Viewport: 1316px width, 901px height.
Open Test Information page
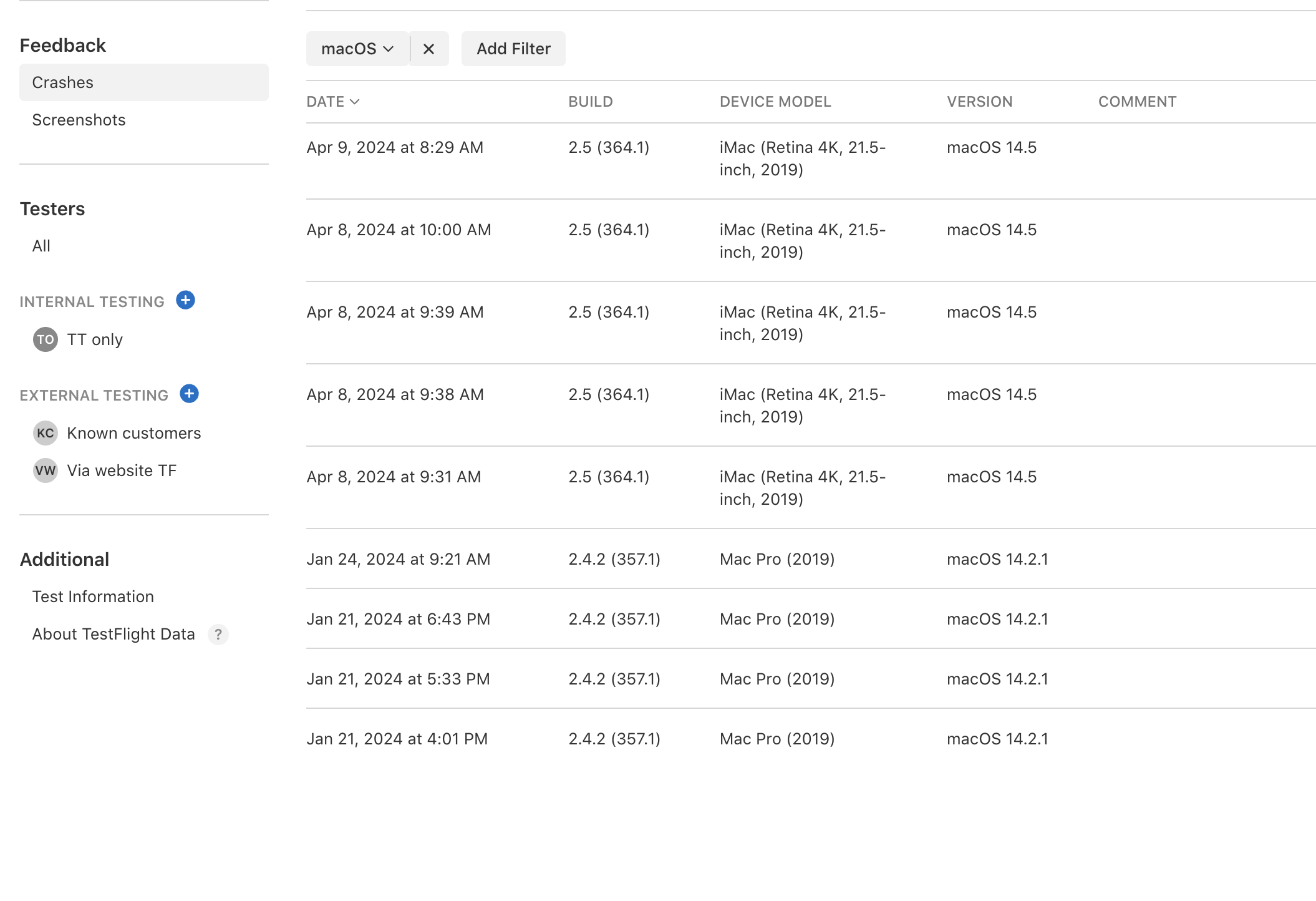tap(93, 597)
